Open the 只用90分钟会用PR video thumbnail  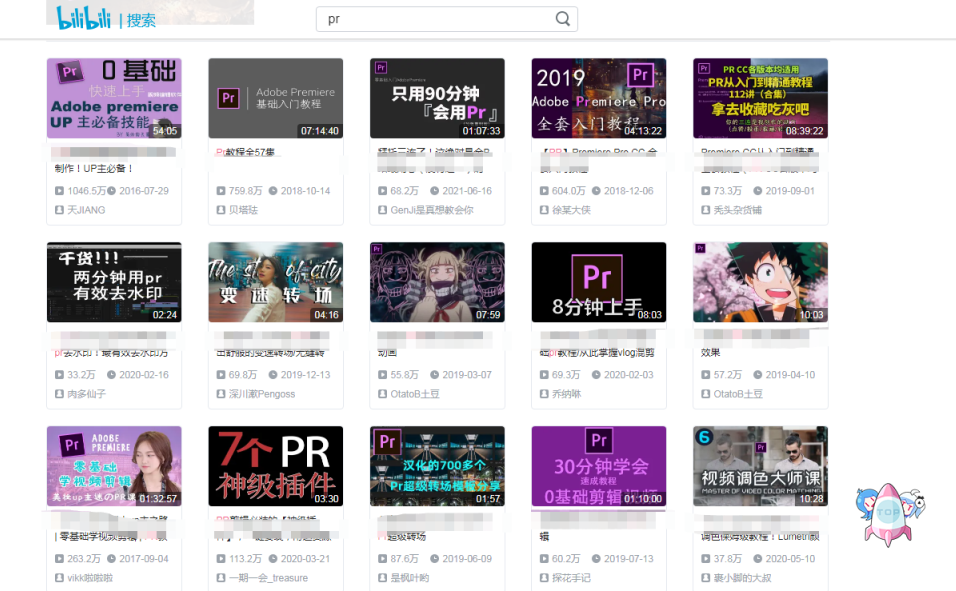pyautogui.click(x=437, y=97)
